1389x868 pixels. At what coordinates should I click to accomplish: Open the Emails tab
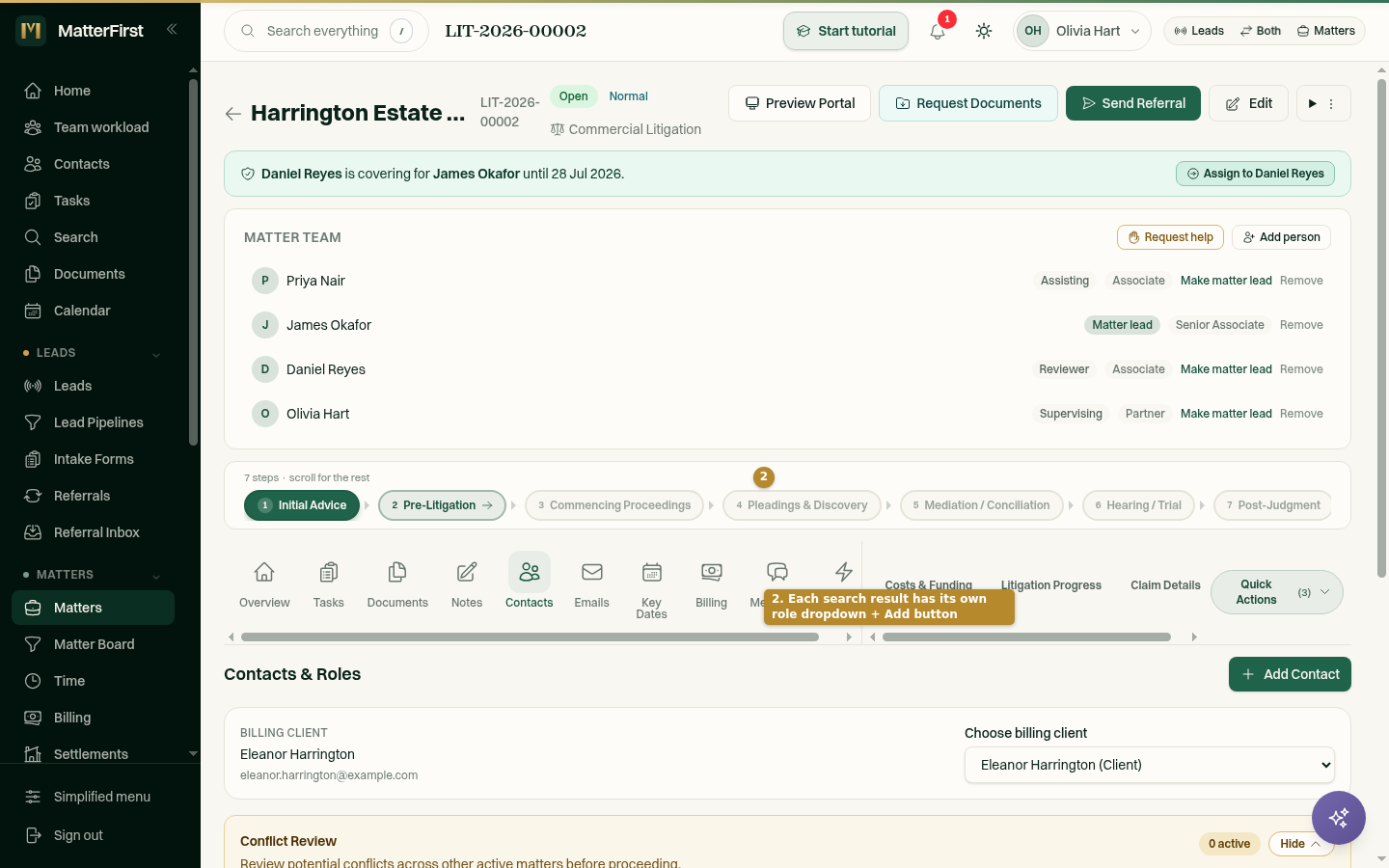[591, 584]
